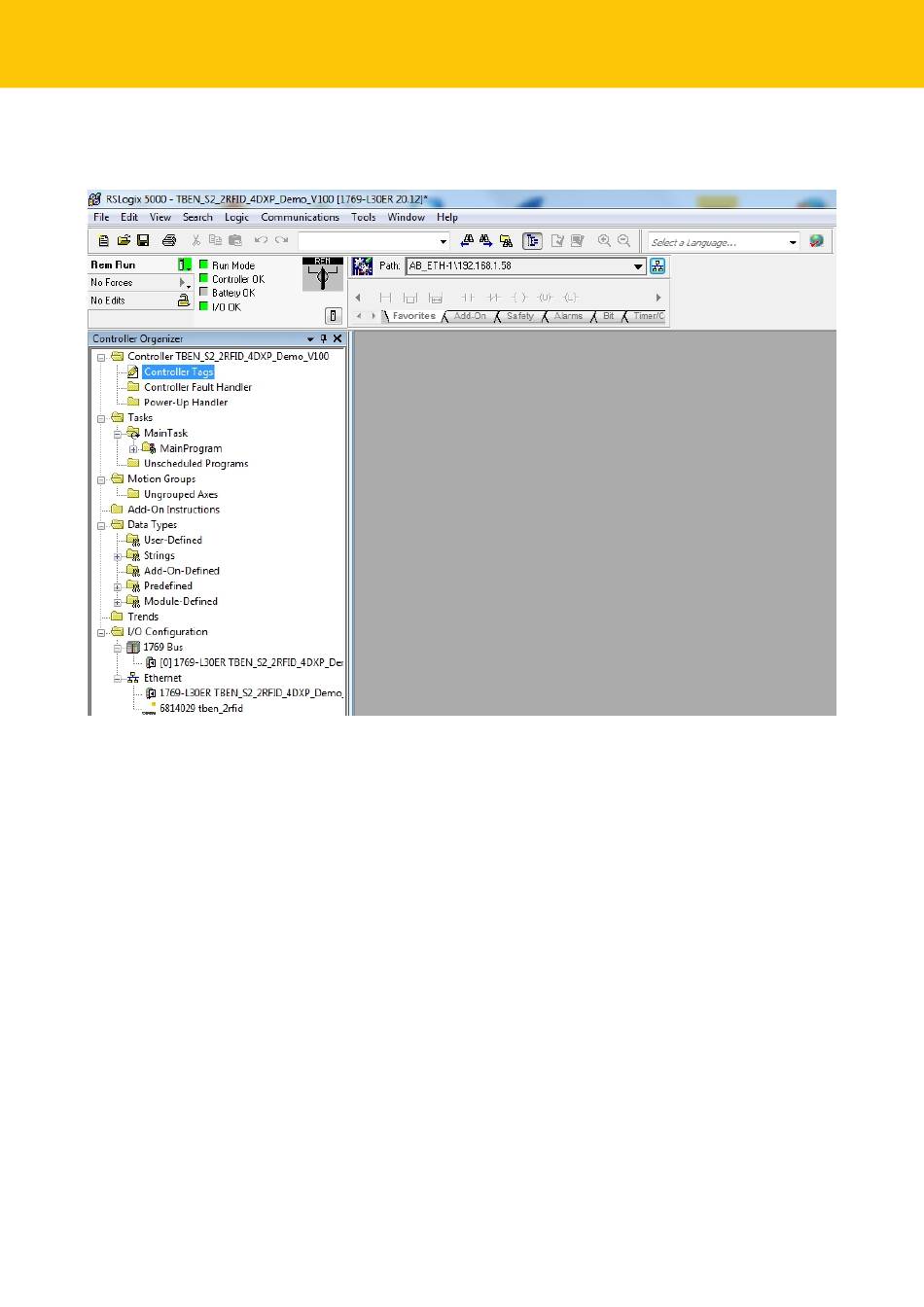924x1307 pixels.
Task: Select Controller Fault Handler in tree
Action: pos(197,387)
